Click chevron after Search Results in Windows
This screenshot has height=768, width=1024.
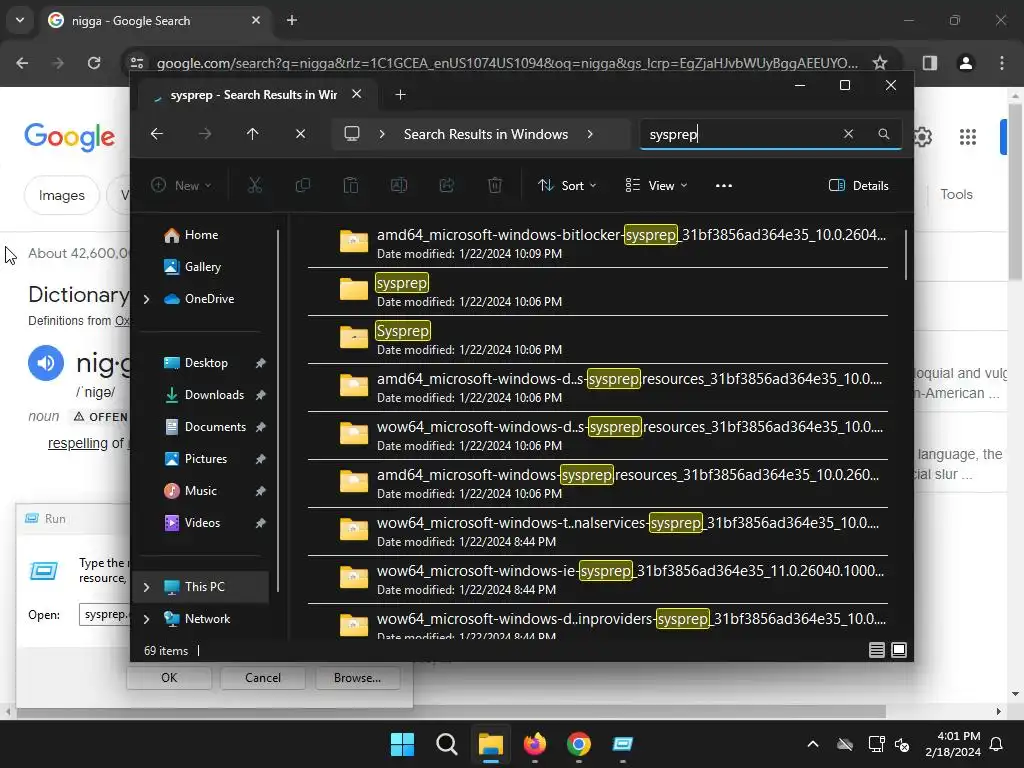pos(590,134)
